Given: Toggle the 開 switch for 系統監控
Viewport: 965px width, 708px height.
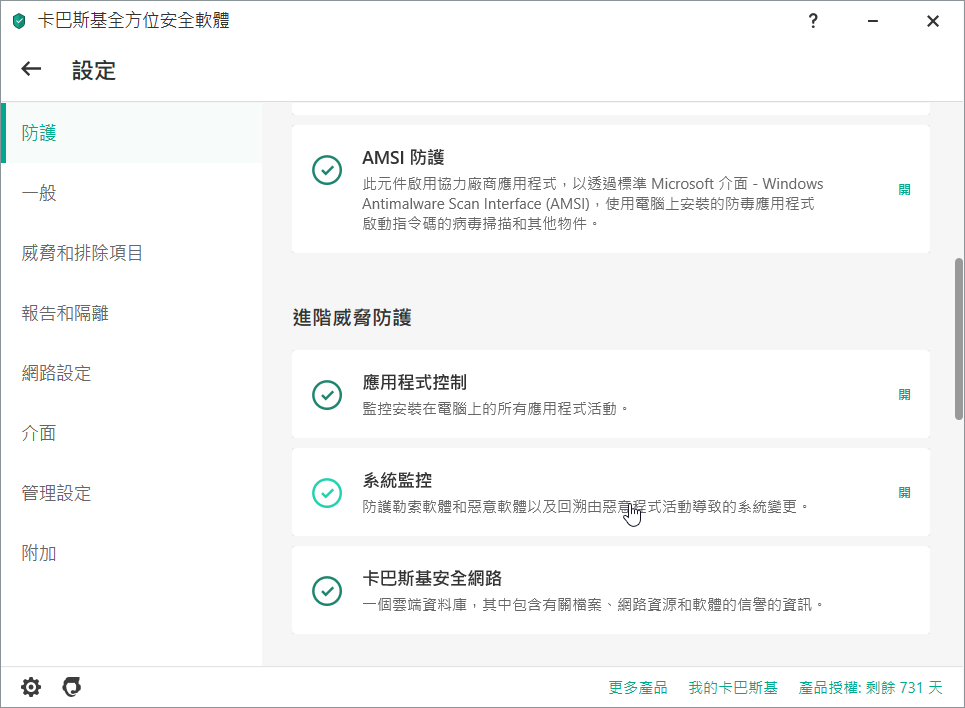Looking at the screenshot, I should coord(904,492).
